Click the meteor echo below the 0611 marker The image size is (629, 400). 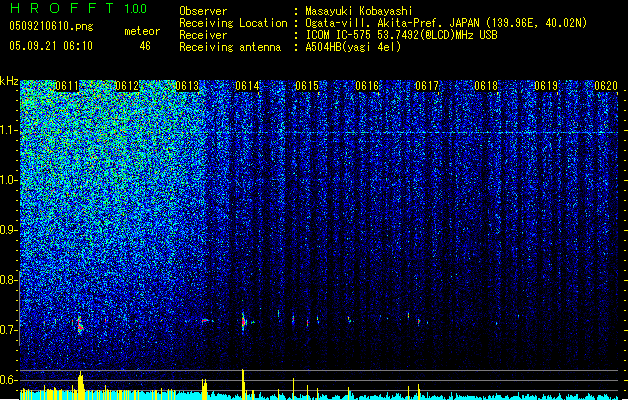[80, 325]
